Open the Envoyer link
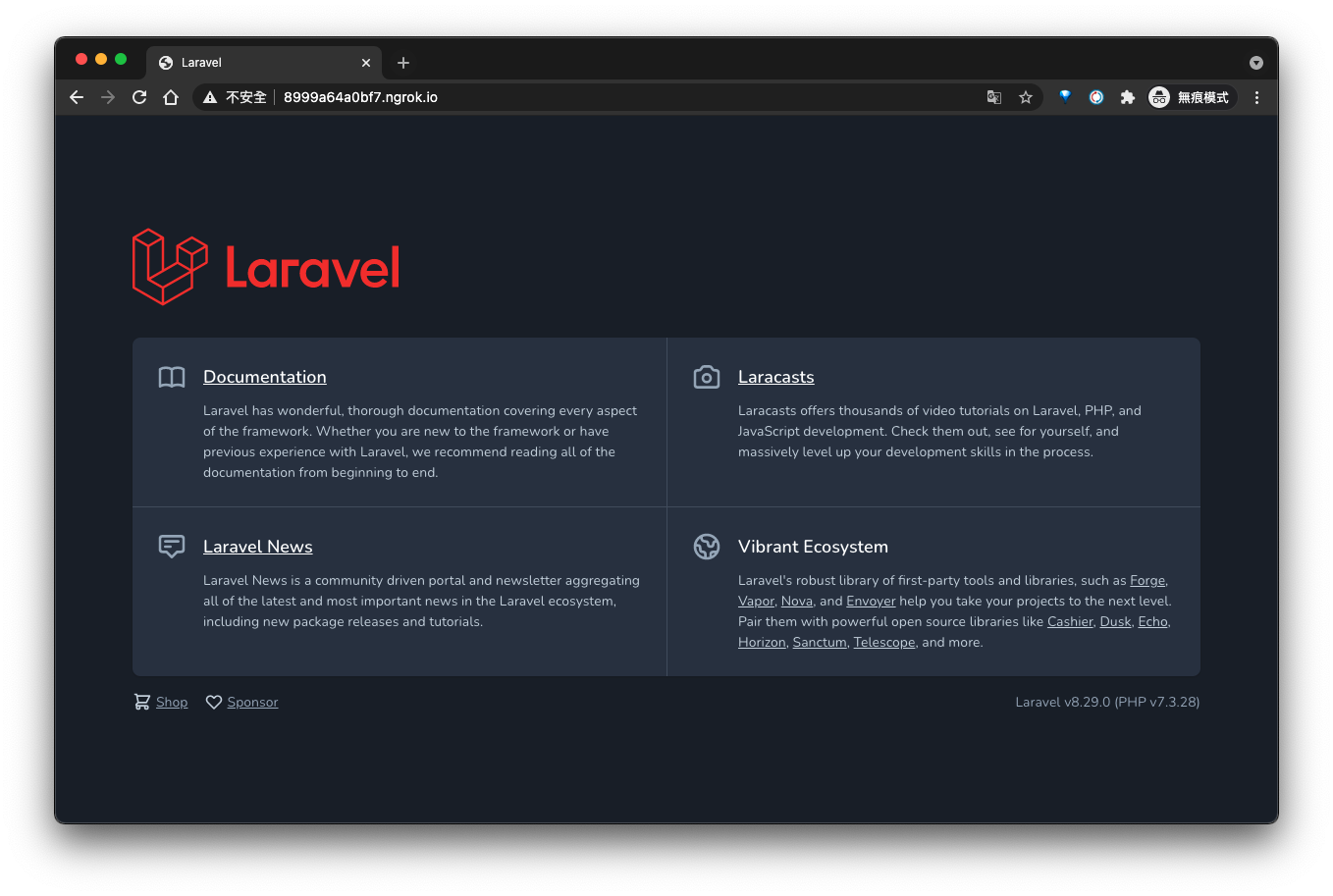Viewport: 1333px width, 896px height. [871, 601]
